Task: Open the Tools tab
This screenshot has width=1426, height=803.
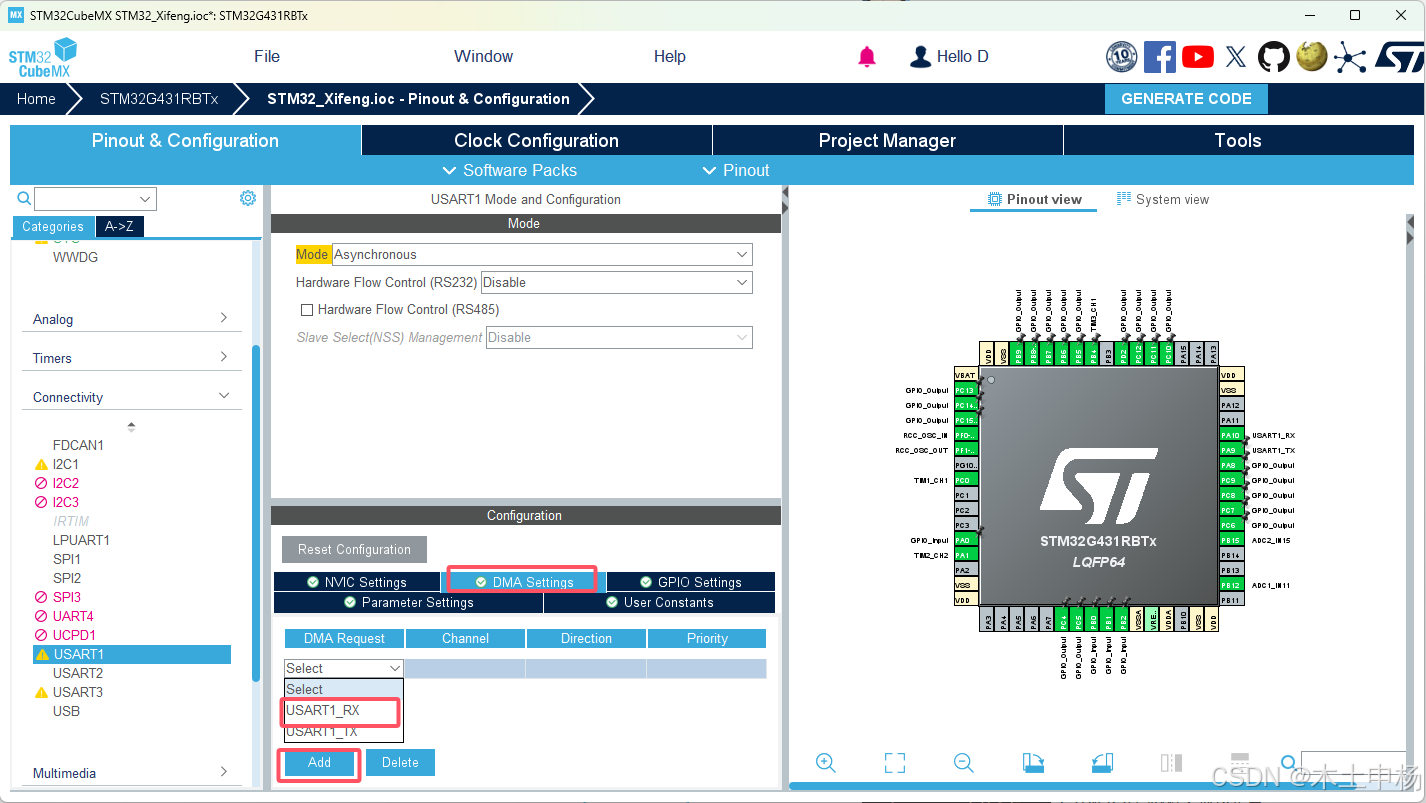Action: click(x=1238, y=140)
